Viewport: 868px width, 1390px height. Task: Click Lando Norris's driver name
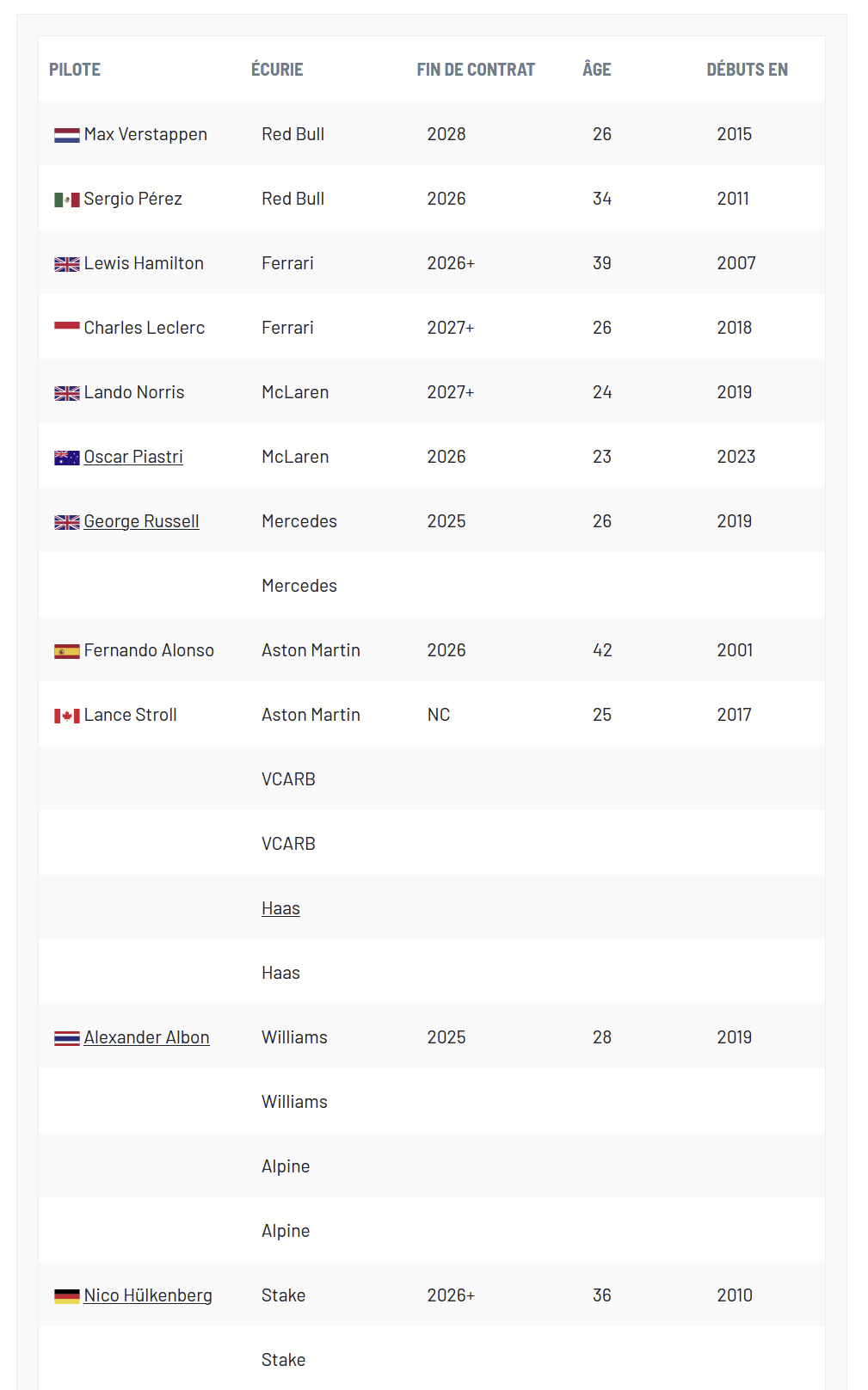click(x=134, y=392)
